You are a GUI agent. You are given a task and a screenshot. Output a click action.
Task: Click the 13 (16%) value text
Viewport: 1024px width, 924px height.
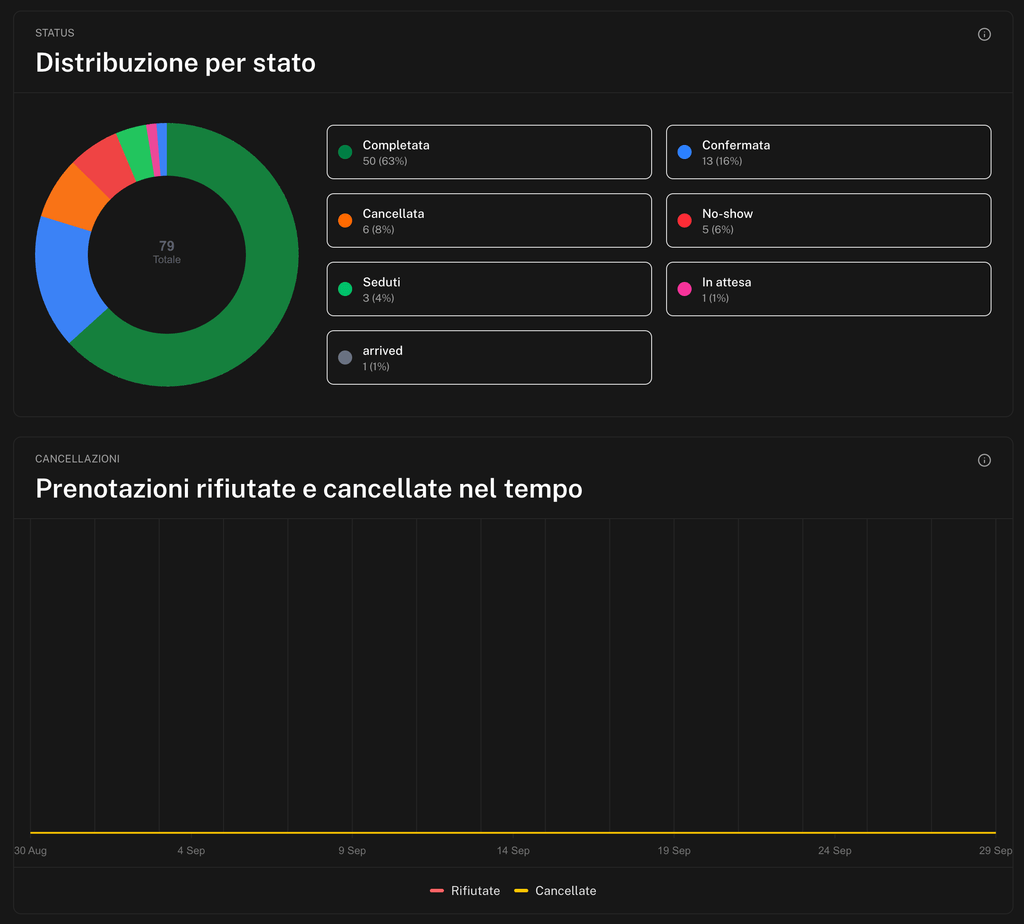click(x=722, y=161)
